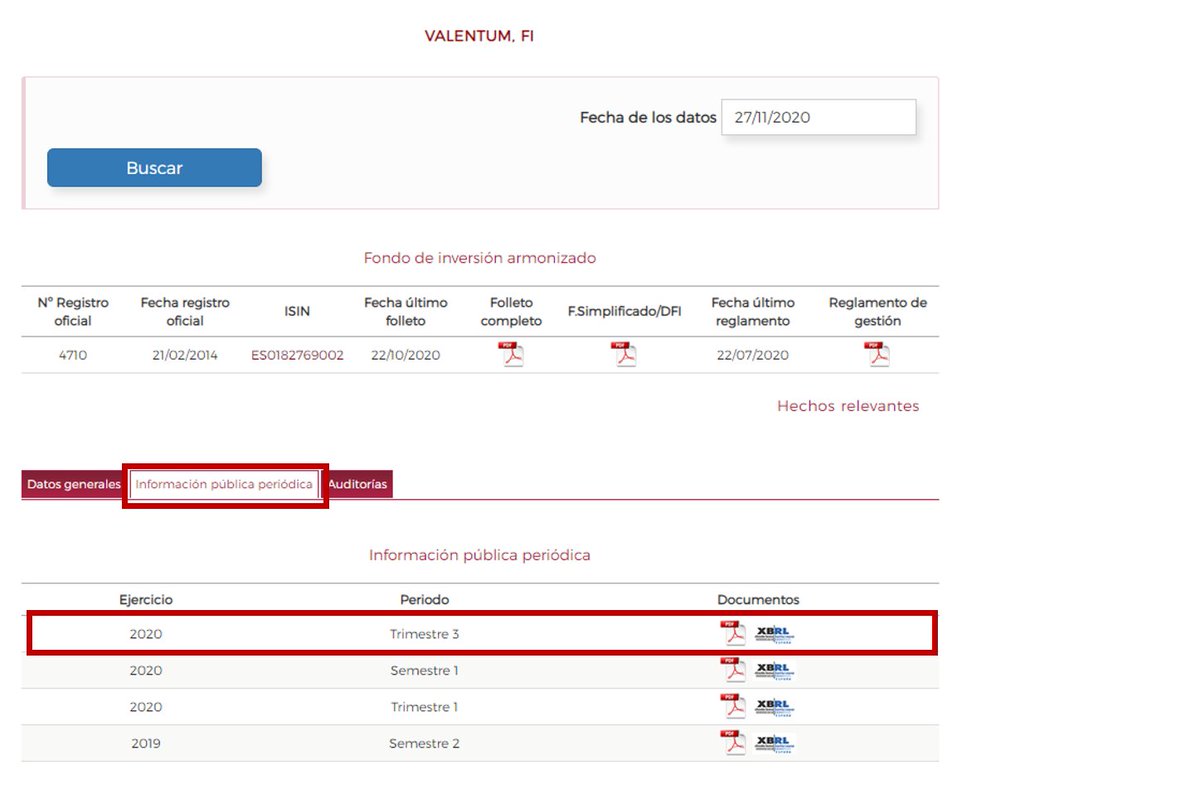Click the Documentos column header
1200x794 pixels.
(758, 600)
